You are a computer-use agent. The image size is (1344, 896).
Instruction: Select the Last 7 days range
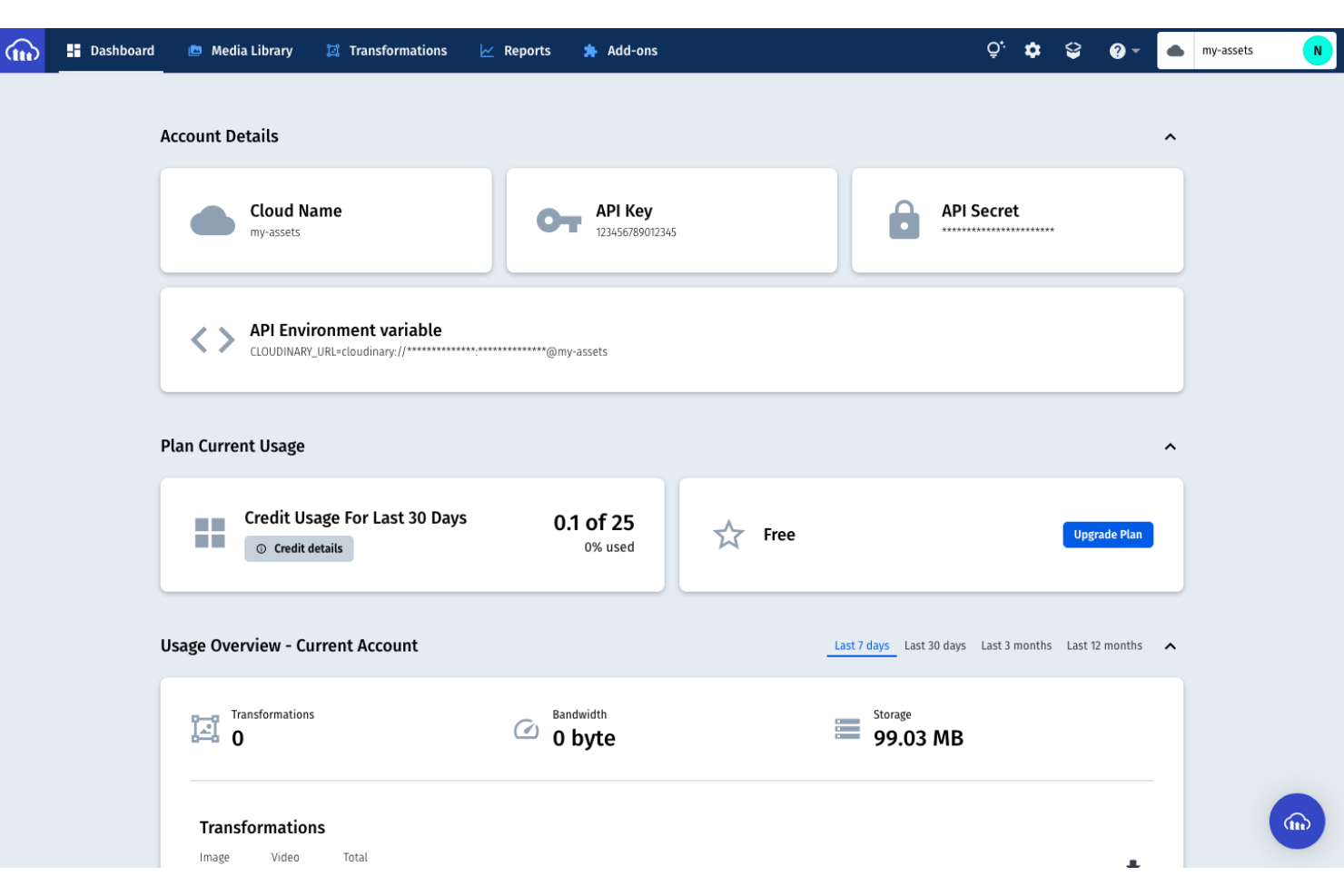(x=862, y=645)
